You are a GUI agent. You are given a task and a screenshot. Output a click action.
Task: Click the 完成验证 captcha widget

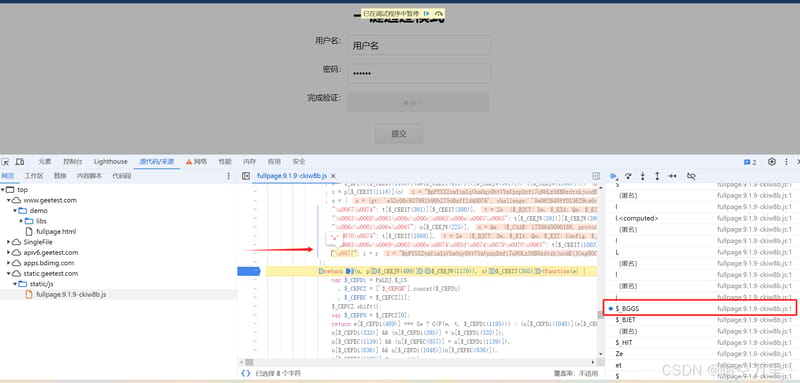coord(419,102)
